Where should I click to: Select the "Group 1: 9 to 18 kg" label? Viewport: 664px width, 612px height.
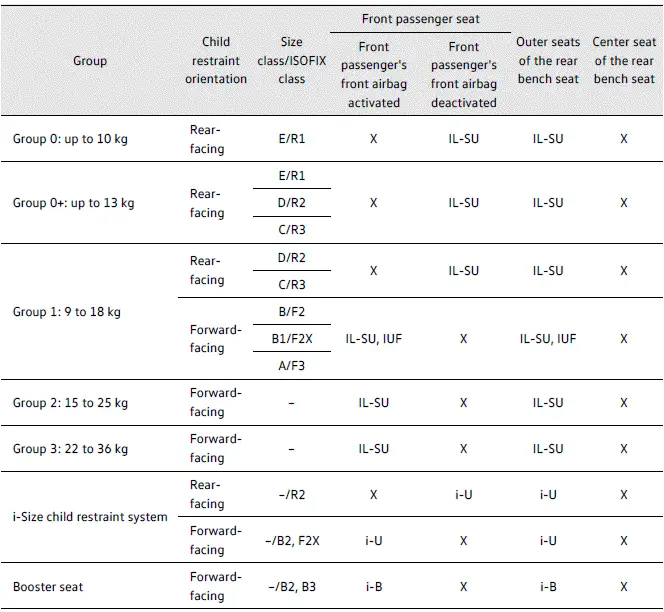[66, 312]
